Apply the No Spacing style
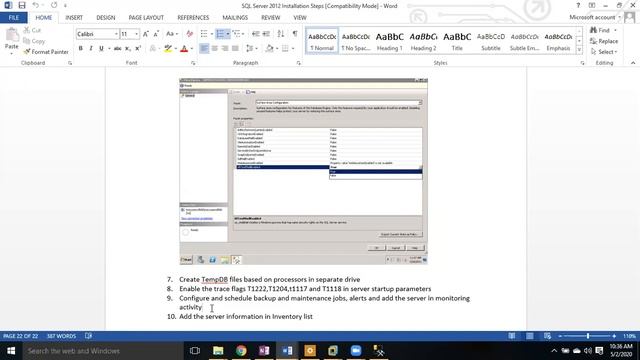 [356, 41]
